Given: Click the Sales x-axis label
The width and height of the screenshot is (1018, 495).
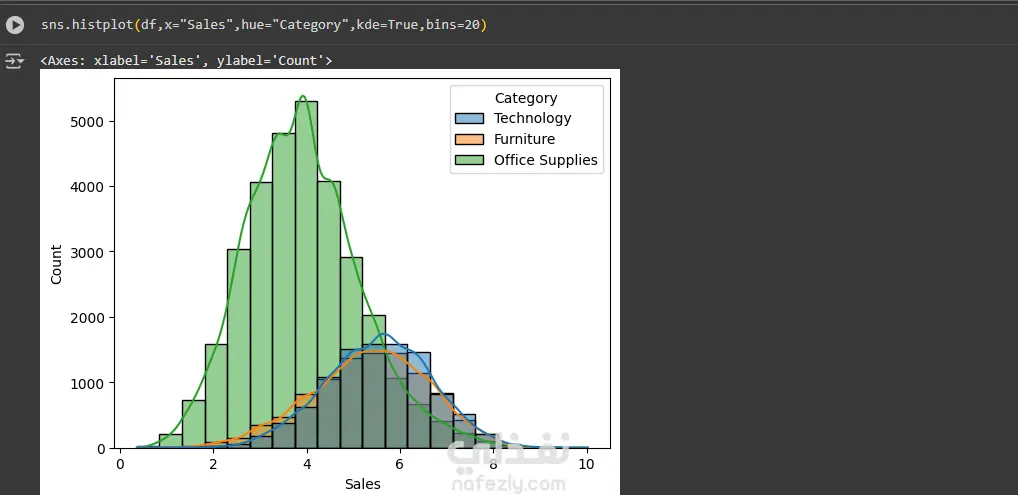Looking at the screenshot, I should 362,484.
